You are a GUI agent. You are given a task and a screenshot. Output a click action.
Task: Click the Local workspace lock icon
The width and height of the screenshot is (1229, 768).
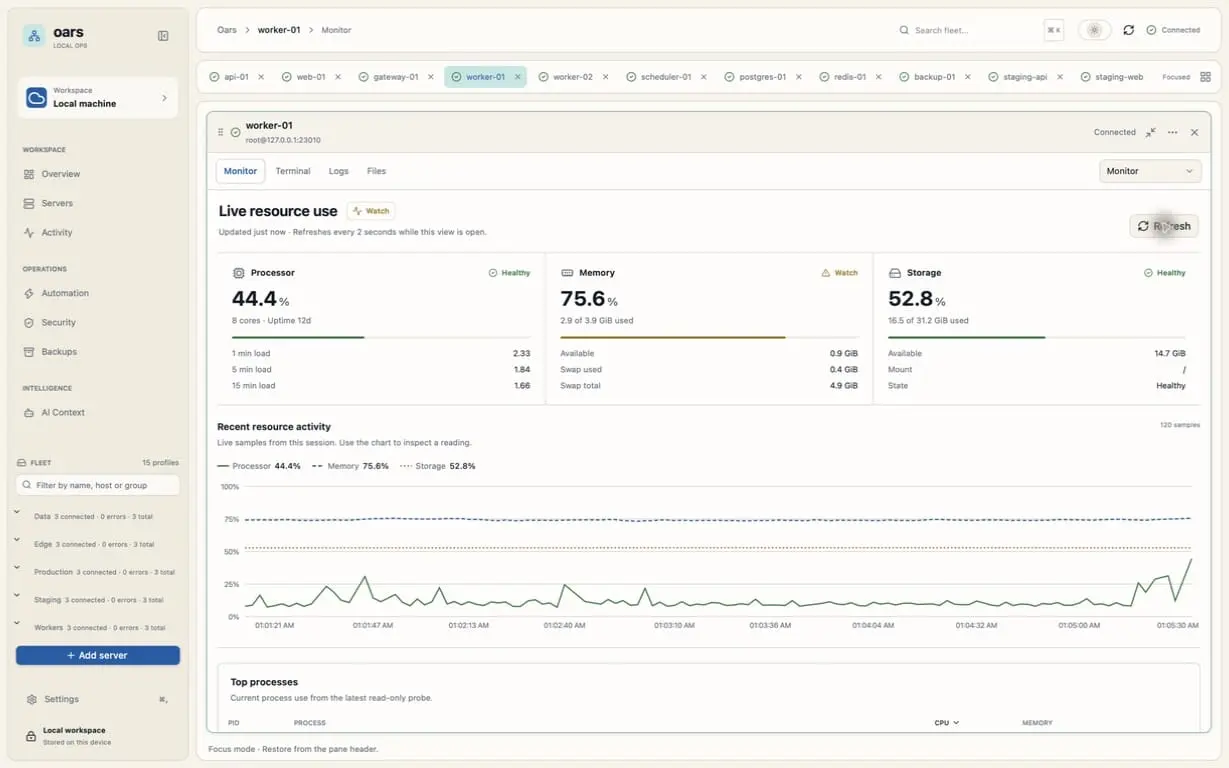pyautogui.click(x=31, y=736)
